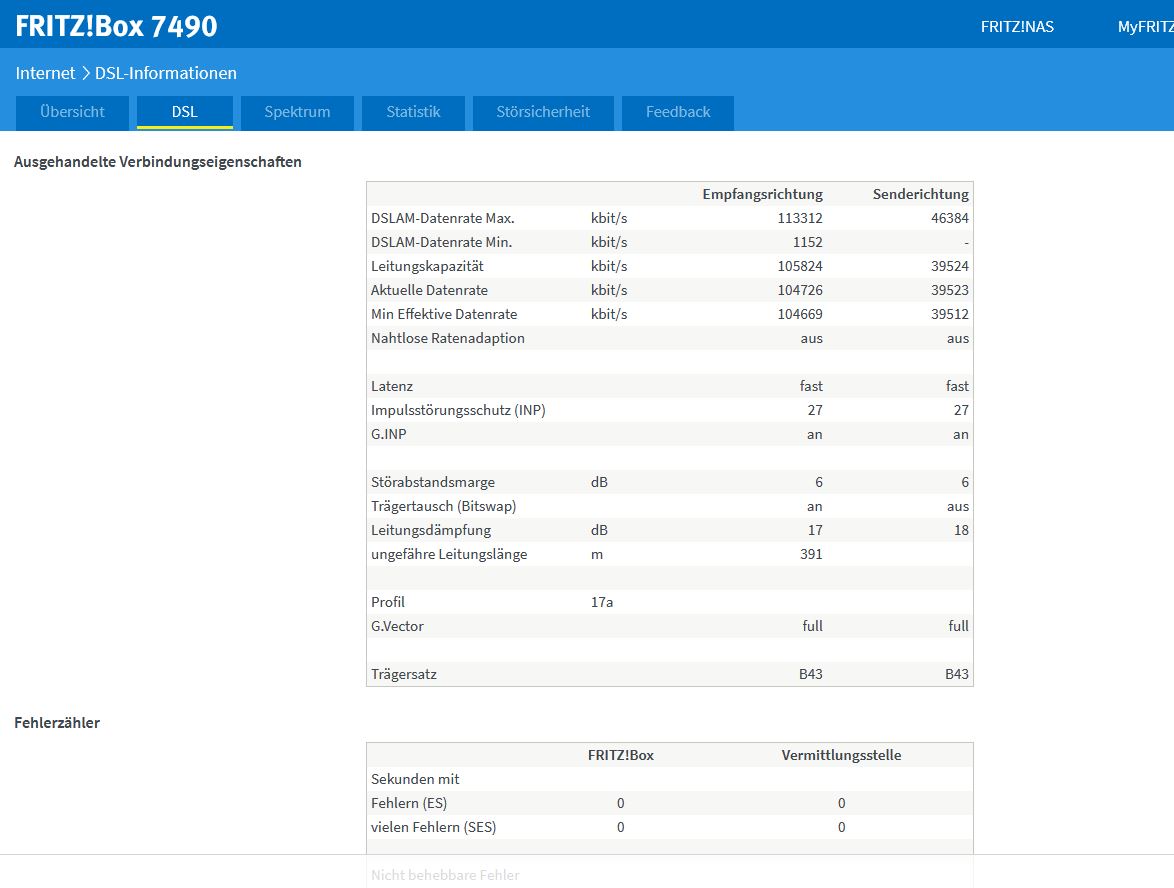Open the MyFRITZ link in header
The width and height of the screenshot is (1174, 888).
point(1146,27)
